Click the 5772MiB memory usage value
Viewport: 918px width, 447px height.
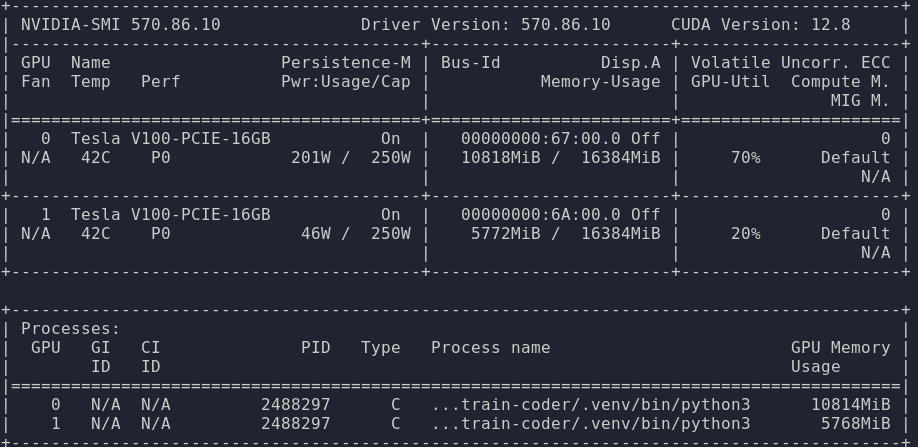(x=506, y=234)
